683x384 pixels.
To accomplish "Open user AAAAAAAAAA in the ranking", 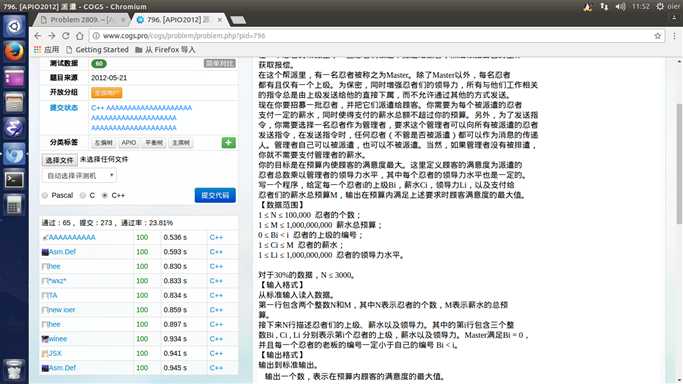I will point(72,237).
